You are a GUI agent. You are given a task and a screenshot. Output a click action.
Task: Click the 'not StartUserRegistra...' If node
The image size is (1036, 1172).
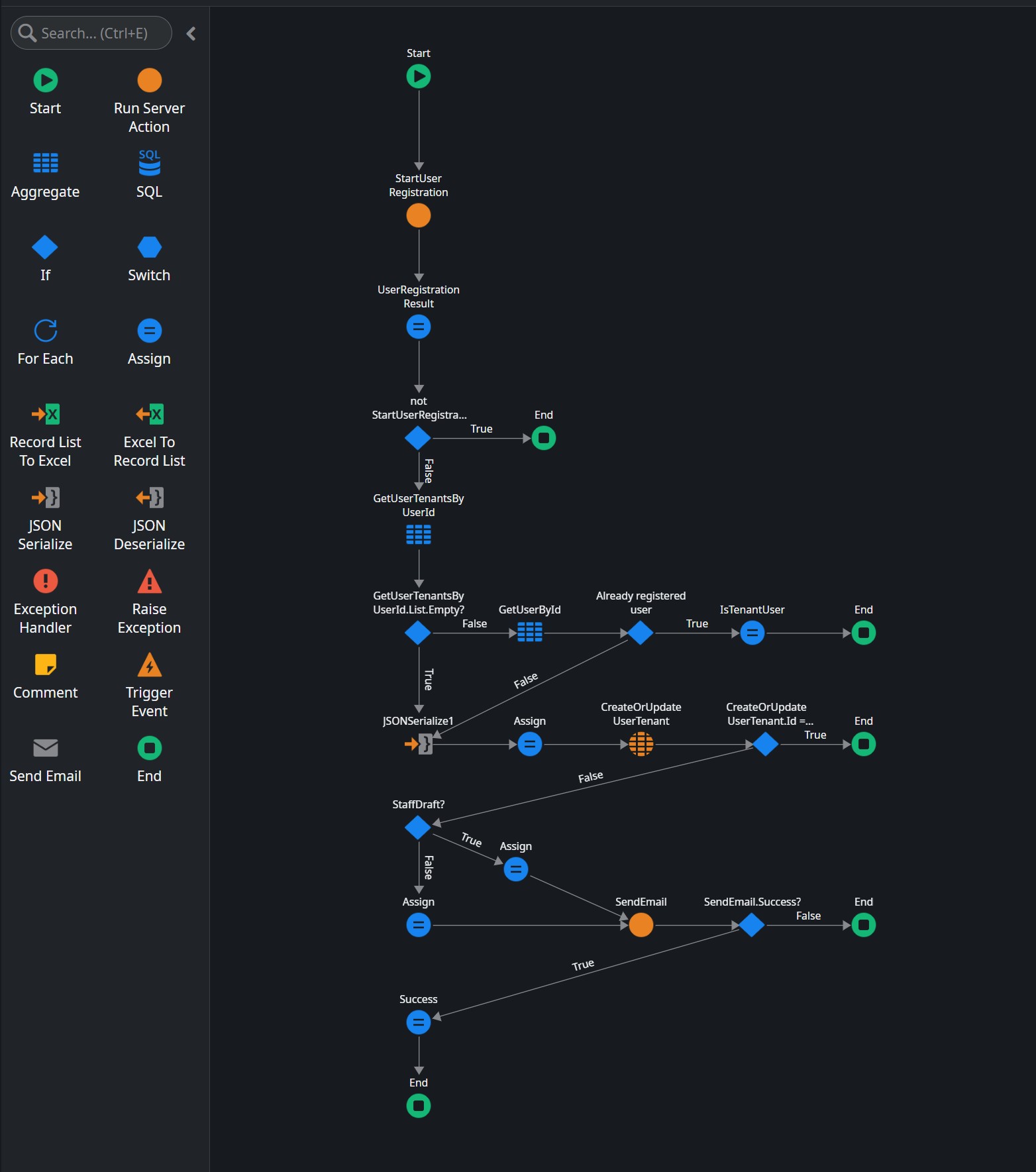418,439
